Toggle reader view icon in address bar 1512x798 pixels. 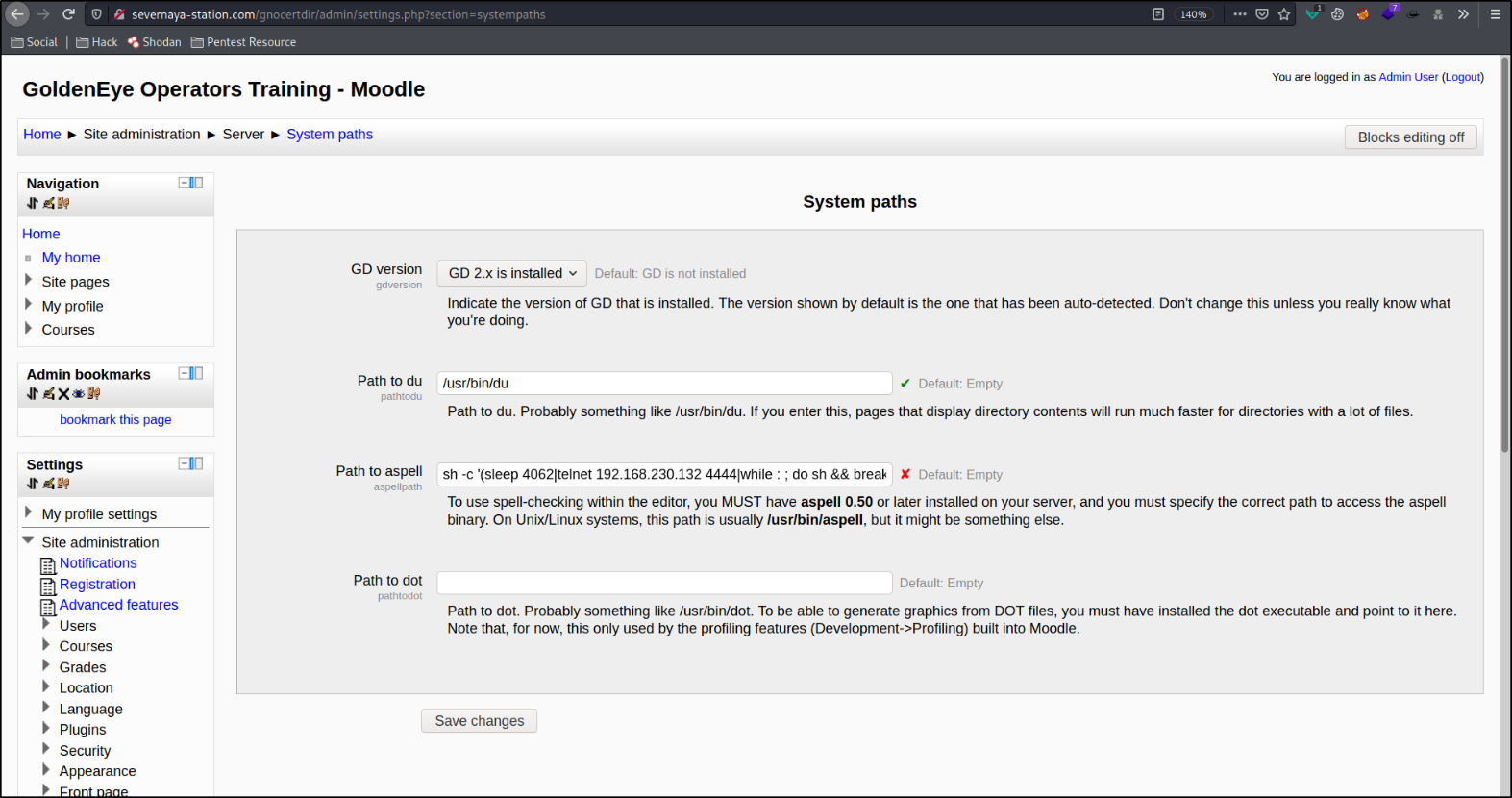(x=1158, y=14)
